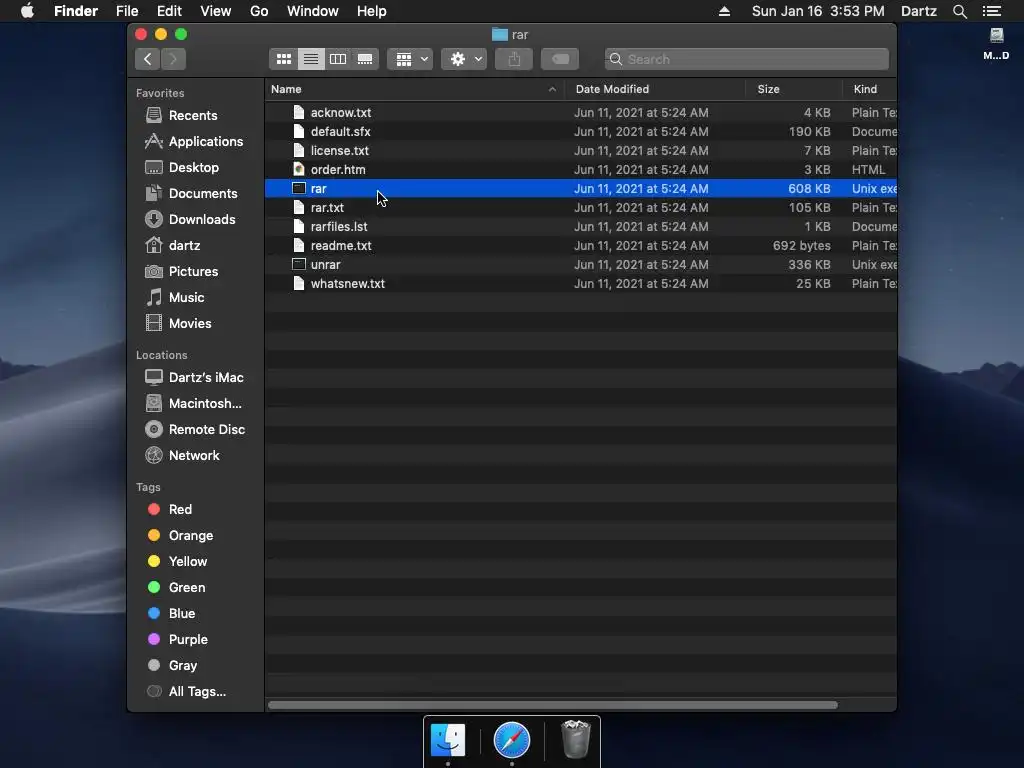Open the dartz home folder
Image resolution: width=1024 pixels, height=768 pixels.
184,246
